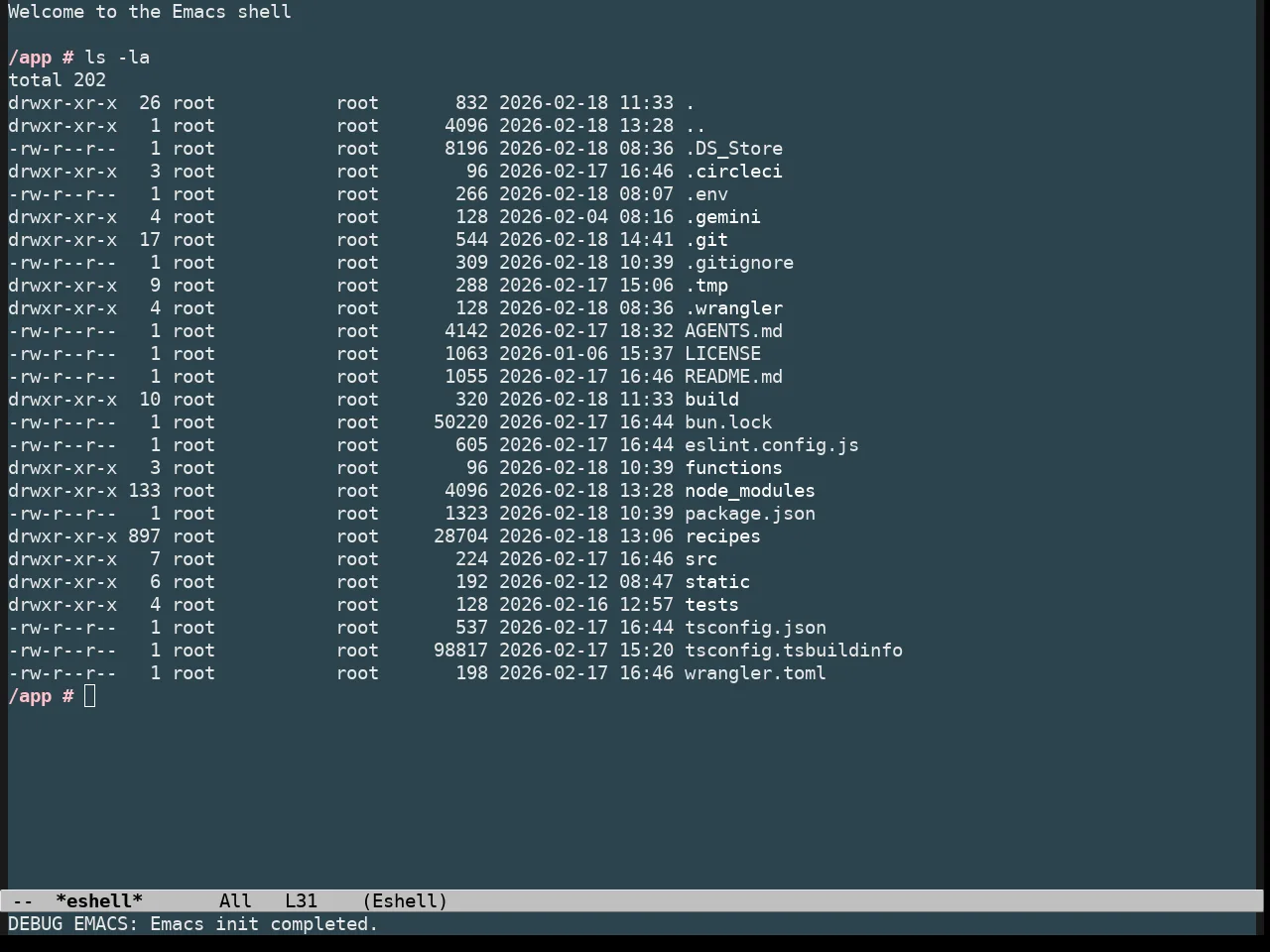Image resolution: width=1270 pixels, height=952 pixels.
Task: Click the '--' status dashes in mode line
Action: pyautogui.click(x=23, y=901)
